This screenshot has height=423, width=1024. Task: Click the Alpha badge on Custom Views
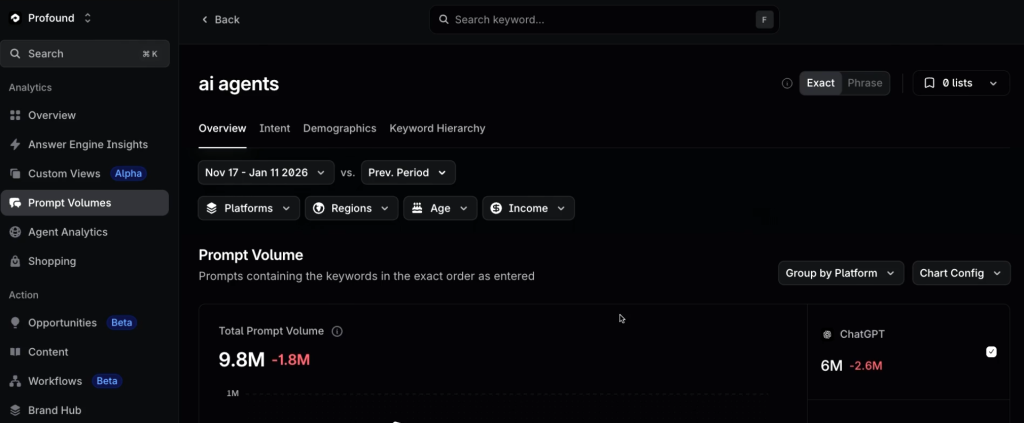pos(128,174)
